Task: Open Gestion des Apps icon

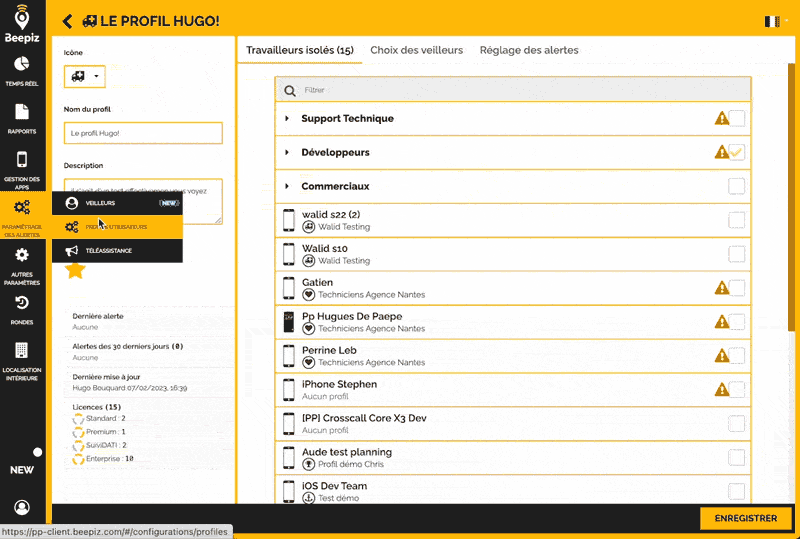Action: (x=22, y=160)
